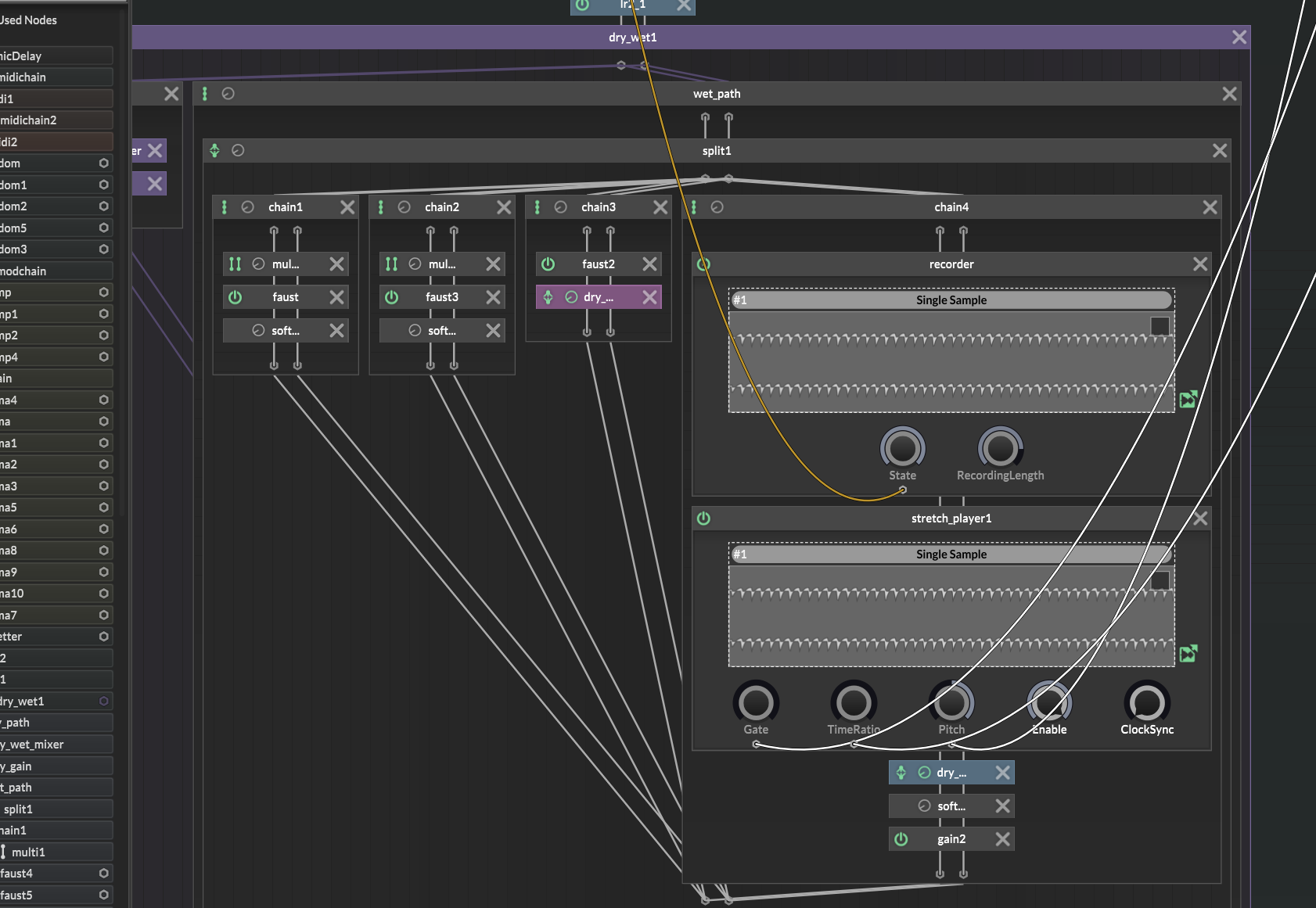This screenshot has height=908, width=1316.
Task: Remove the dry_wet1 container node
Action: click(1239, 37)
